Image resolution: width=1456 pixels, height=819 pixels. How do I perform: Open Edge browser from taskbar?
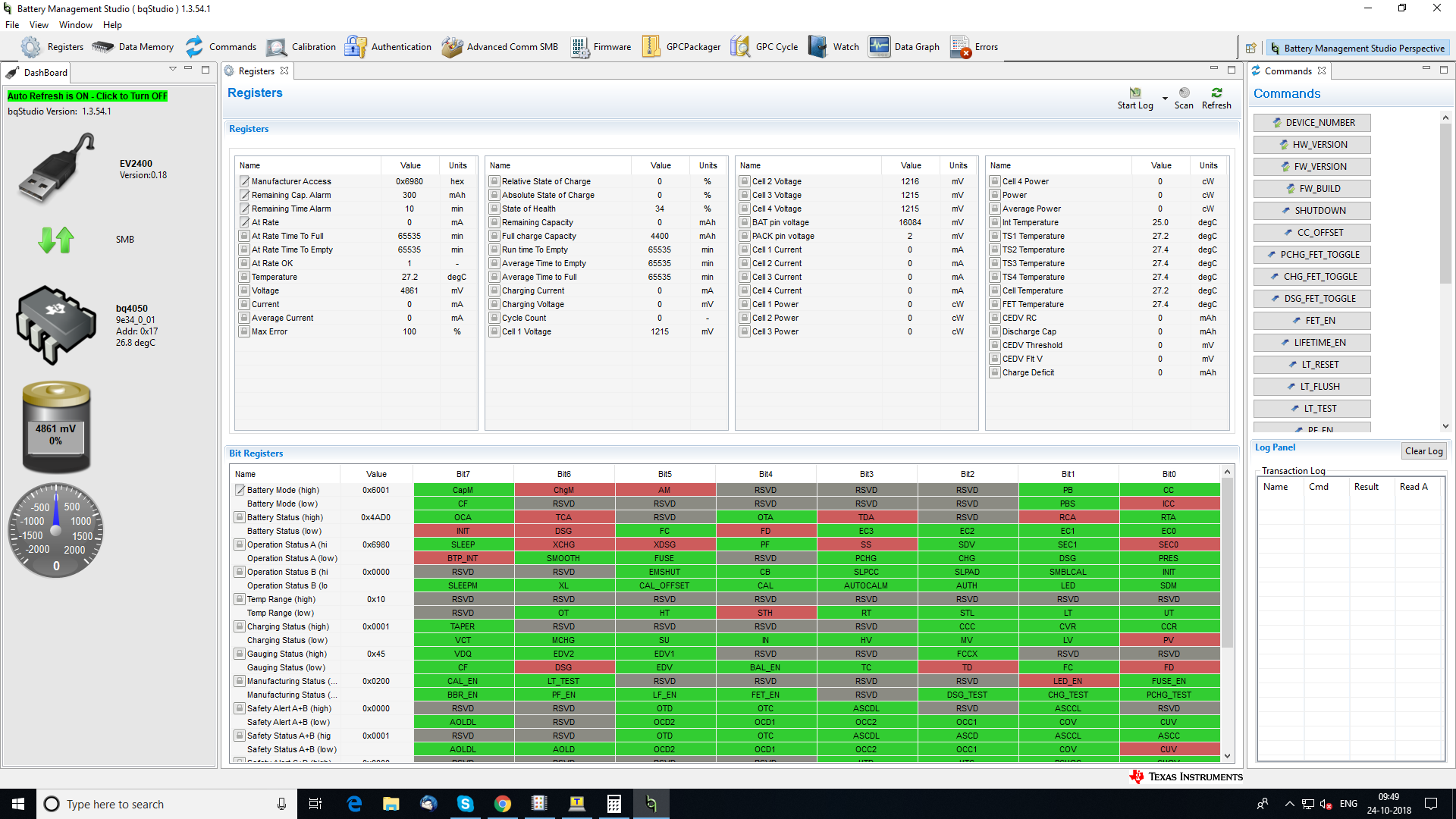tap(354, 804)
